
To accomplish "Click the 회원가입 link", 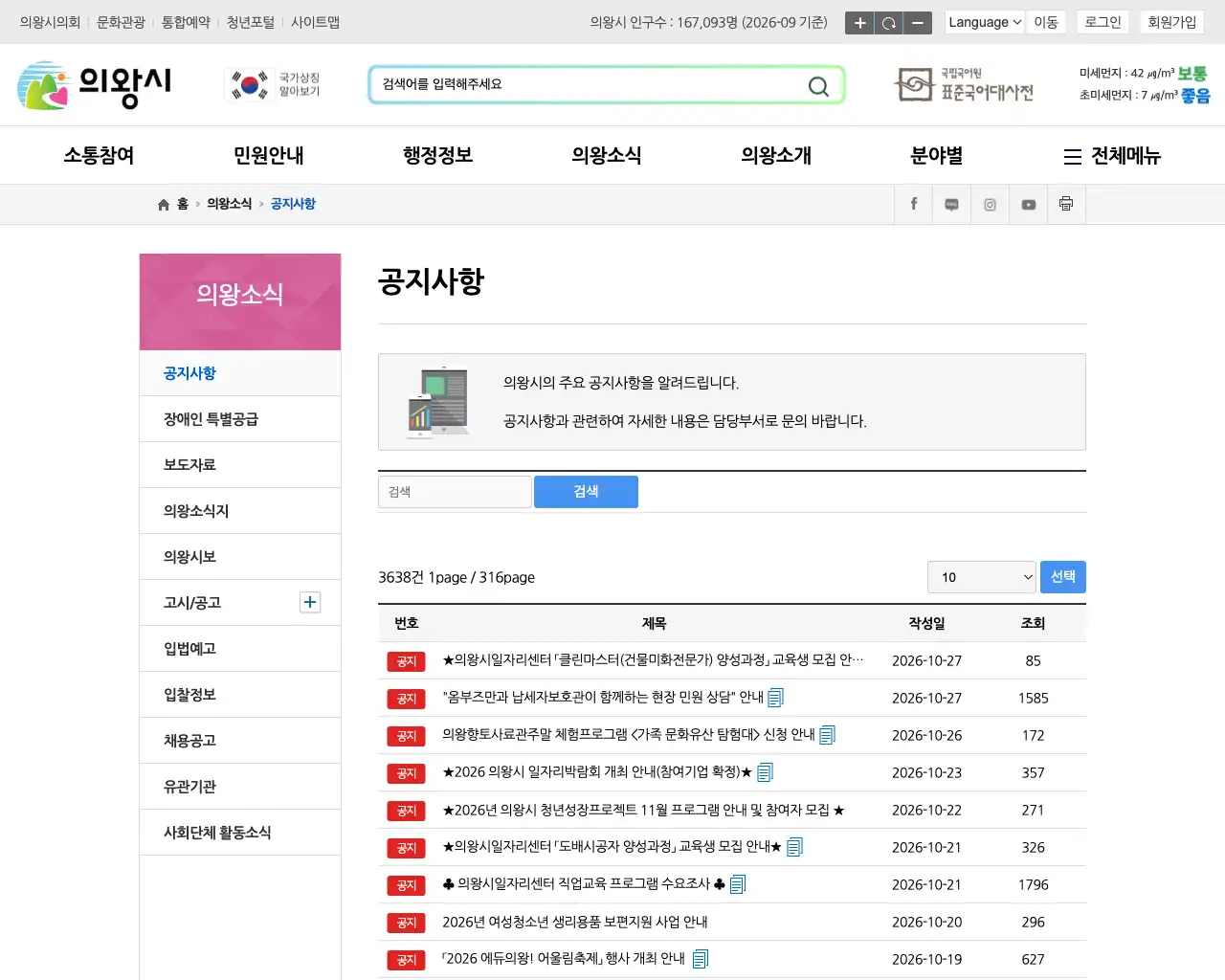I will pyautogui.click(x=1172, y=22).
